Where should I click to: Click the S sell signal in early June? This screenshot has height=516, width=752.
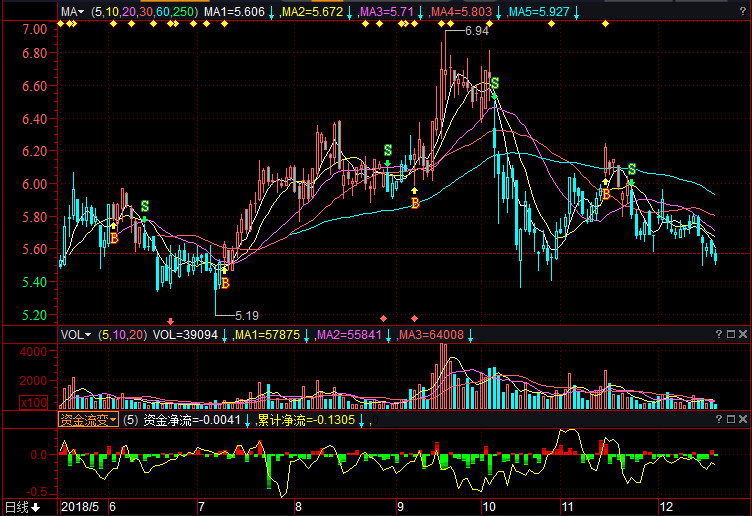pos(145,207)
